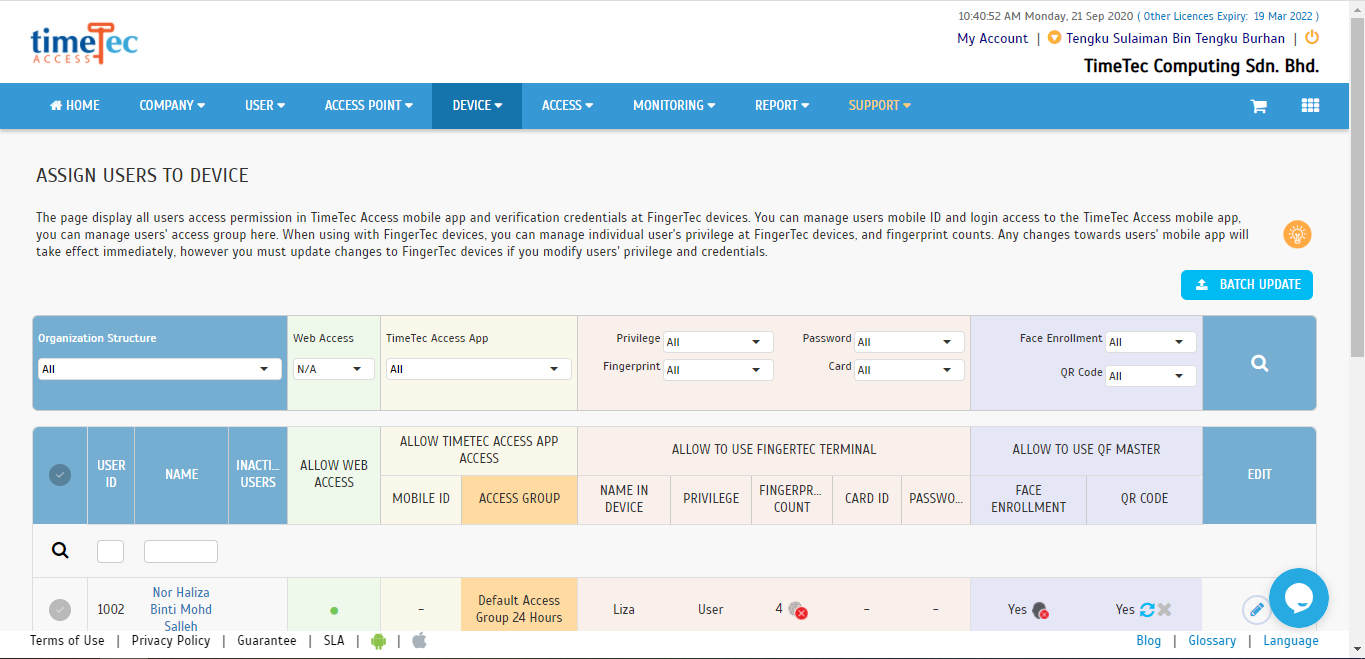
Task: Select the checkbox for user 1002
Action: click(60, 609)
